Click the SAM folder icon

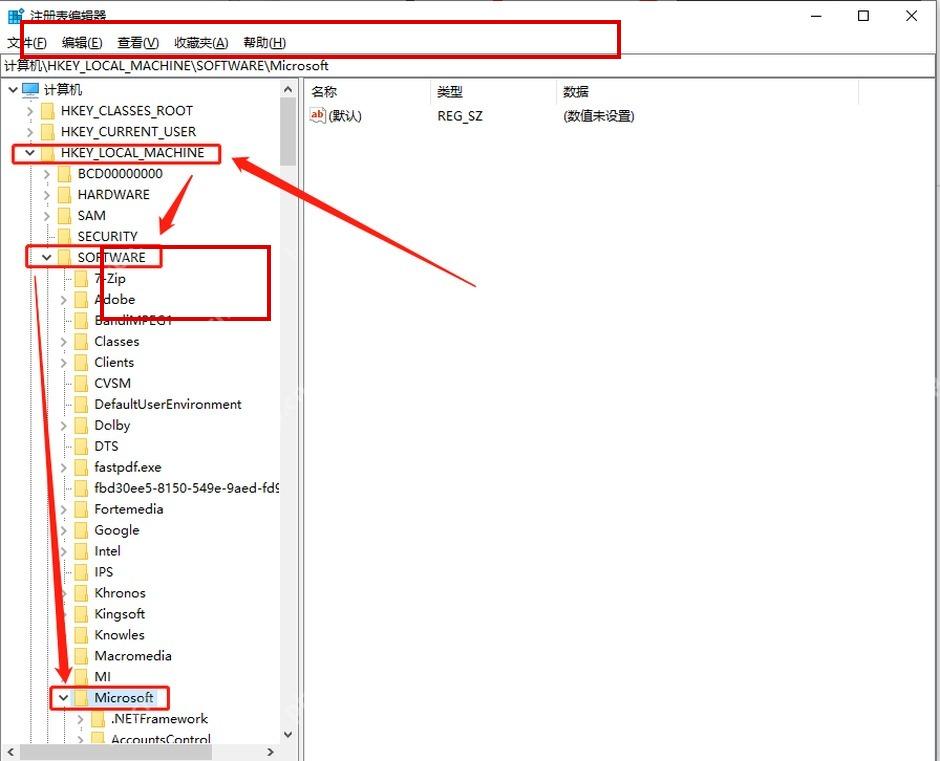[64, 216]
